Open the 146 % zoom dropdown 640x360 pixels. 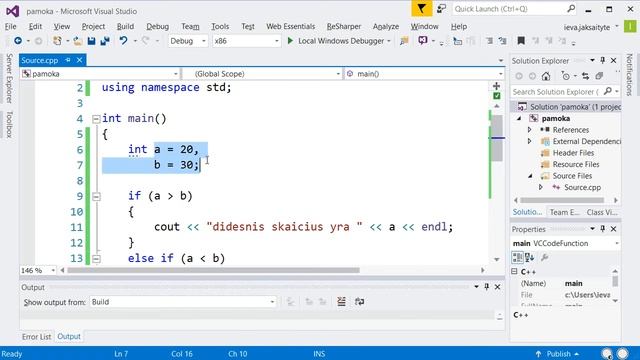[x=38, y=270]
